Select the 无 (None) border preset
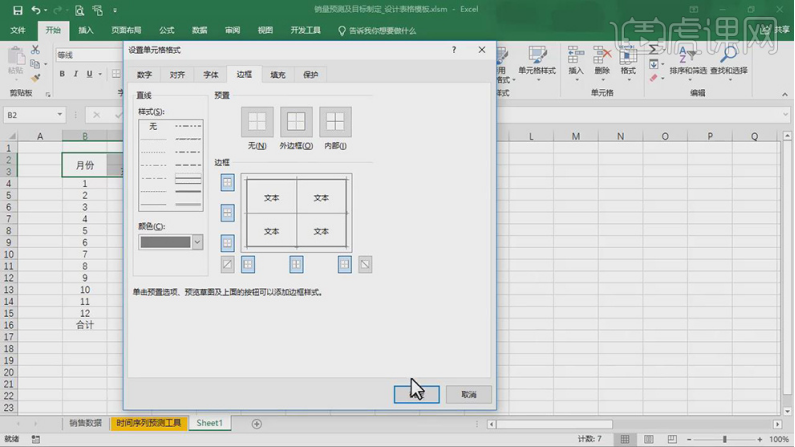This screenshot has height=447, width=795. coord(257,122)
